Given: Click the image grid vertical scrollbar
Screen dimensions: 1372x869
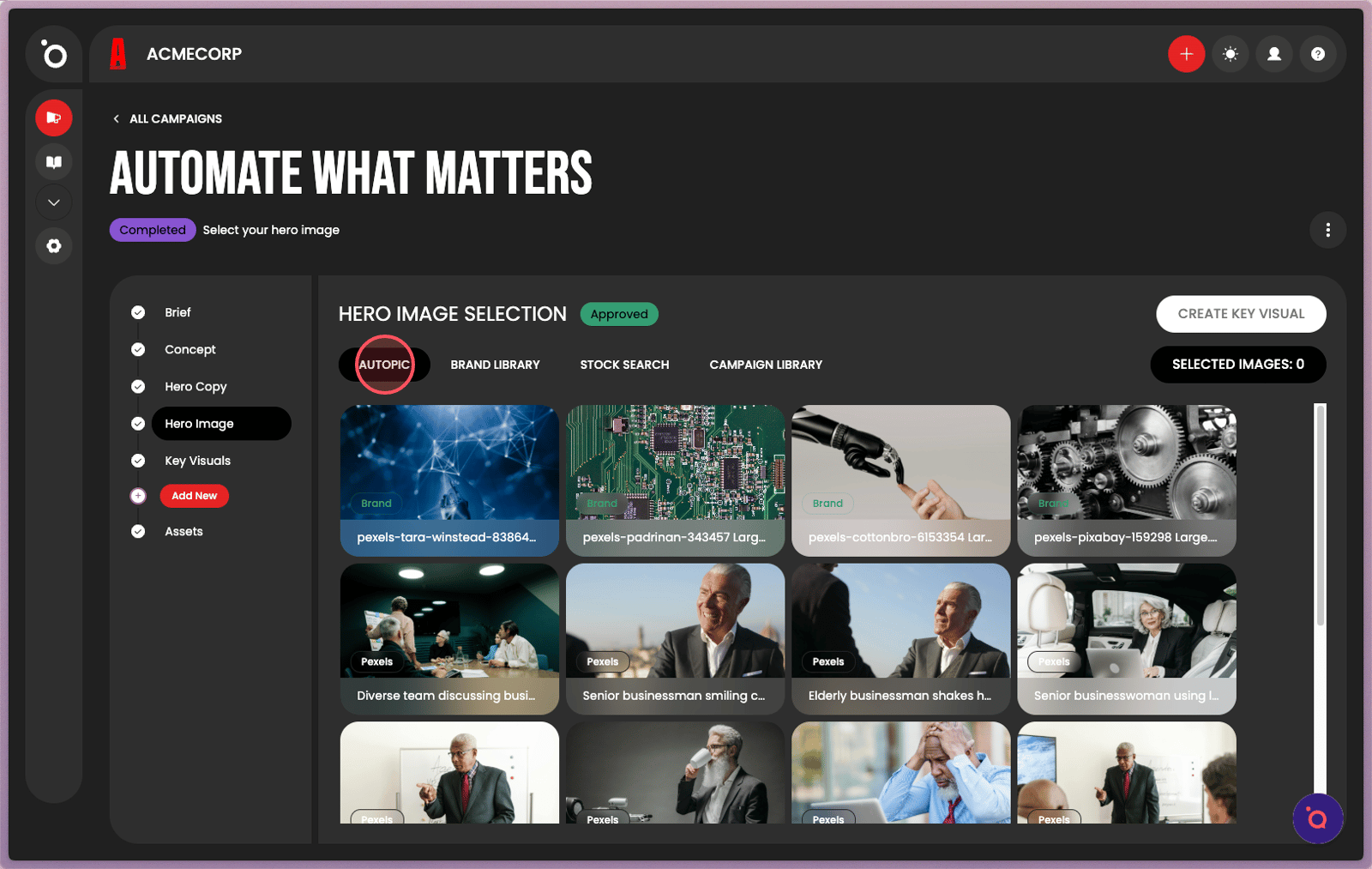Looking at the screenshot, I should 1321,515.
